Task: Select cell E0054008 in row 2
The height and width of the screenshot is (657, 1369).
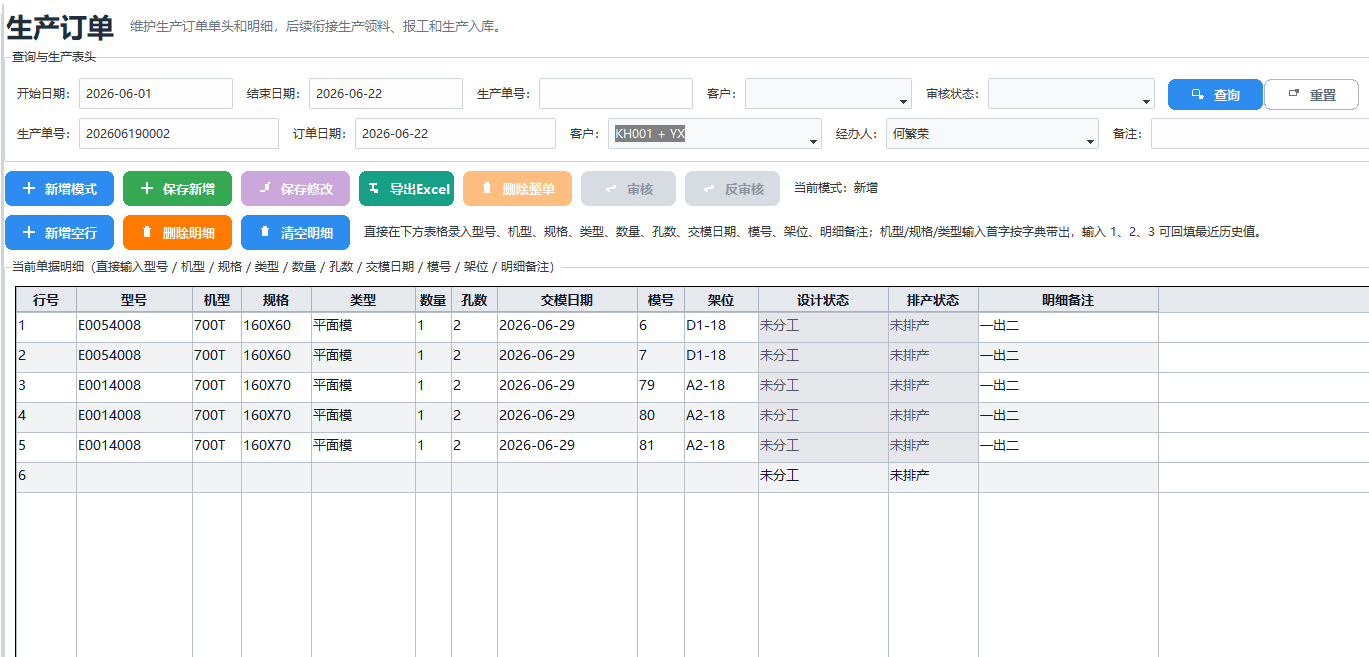Action: [134, 357]
